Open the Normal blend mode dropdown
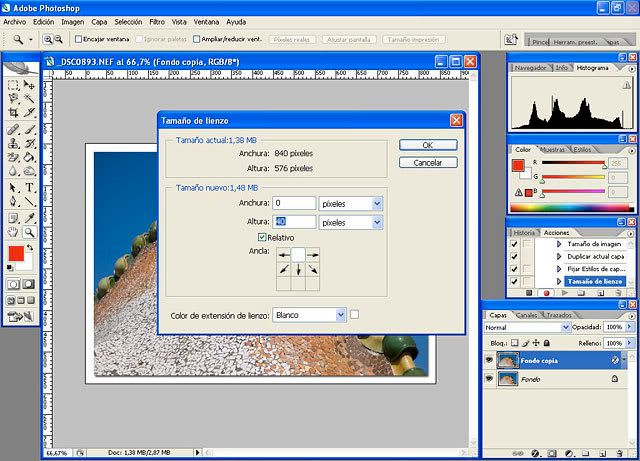This screenshot has height=461, width=640. point(565,327)
